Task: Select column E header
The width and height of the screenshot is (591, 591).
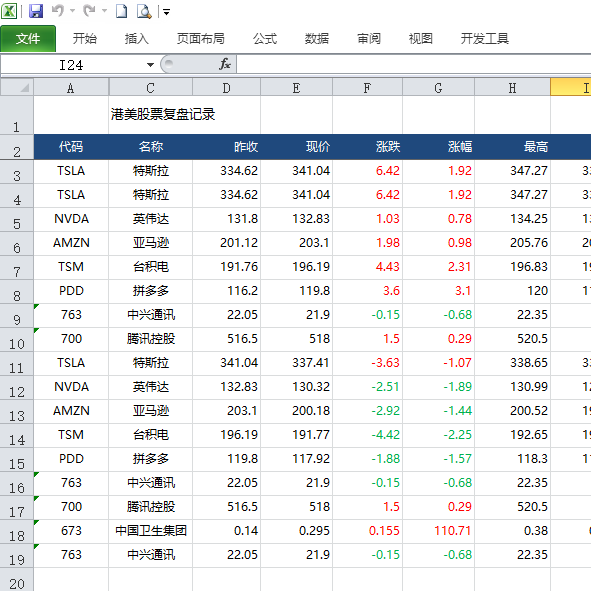Action: (x=296, y=87)
